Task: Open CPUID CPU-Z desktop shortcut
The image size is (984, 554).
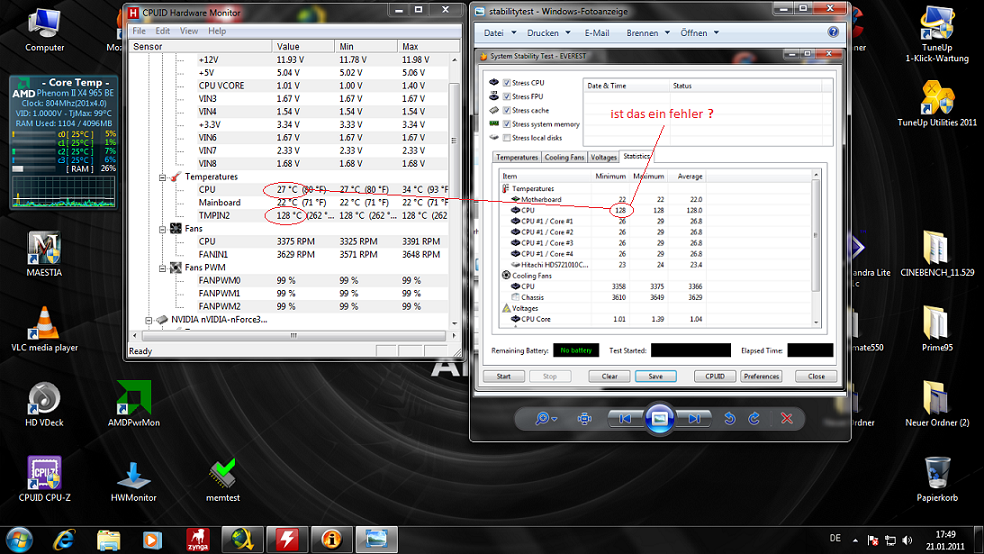Action: click(45, 479)
